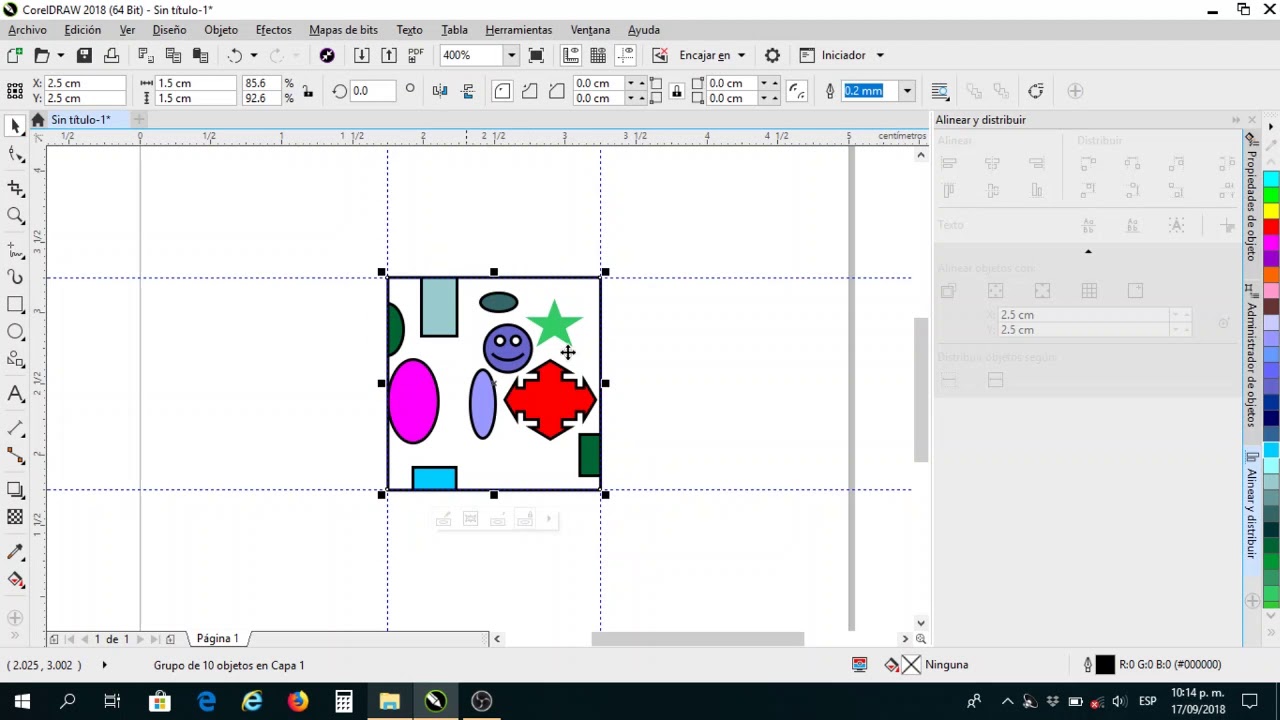Mirror the selection vertically
Image resolution: width=1280 pixels, height=720 pixels.
tap(467, 91)
